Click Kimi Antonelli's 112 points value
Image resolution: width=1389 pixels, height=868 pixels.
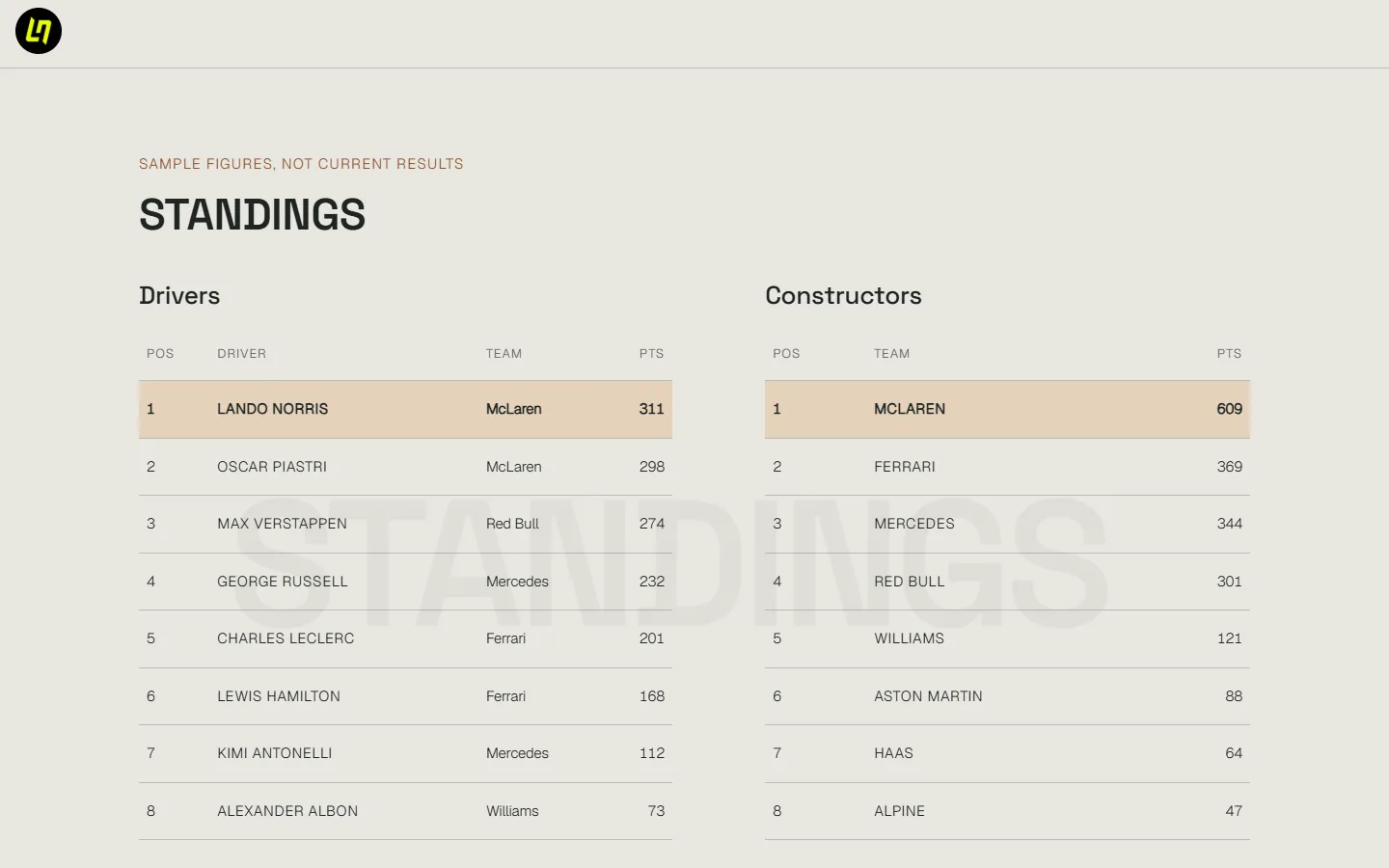coord(652,753)
